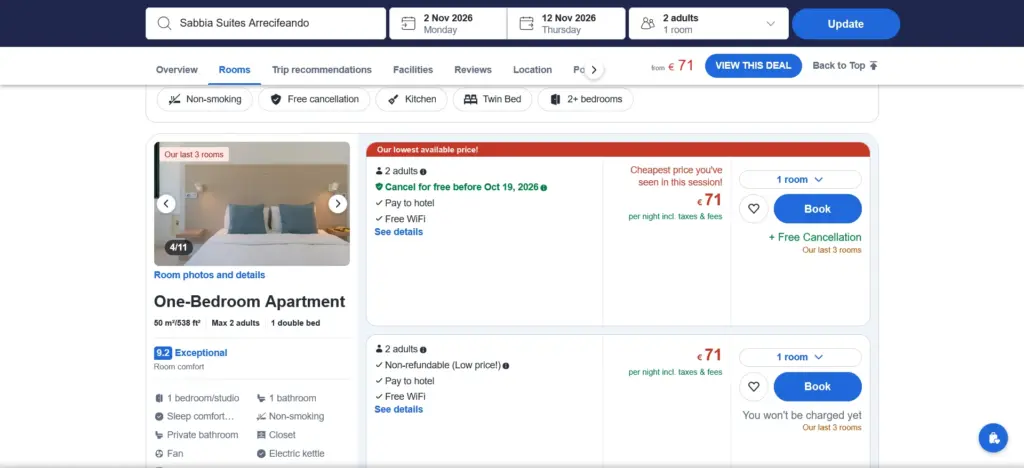Book the non-refundable offer
1024x468 pixels.
point(818,386)
